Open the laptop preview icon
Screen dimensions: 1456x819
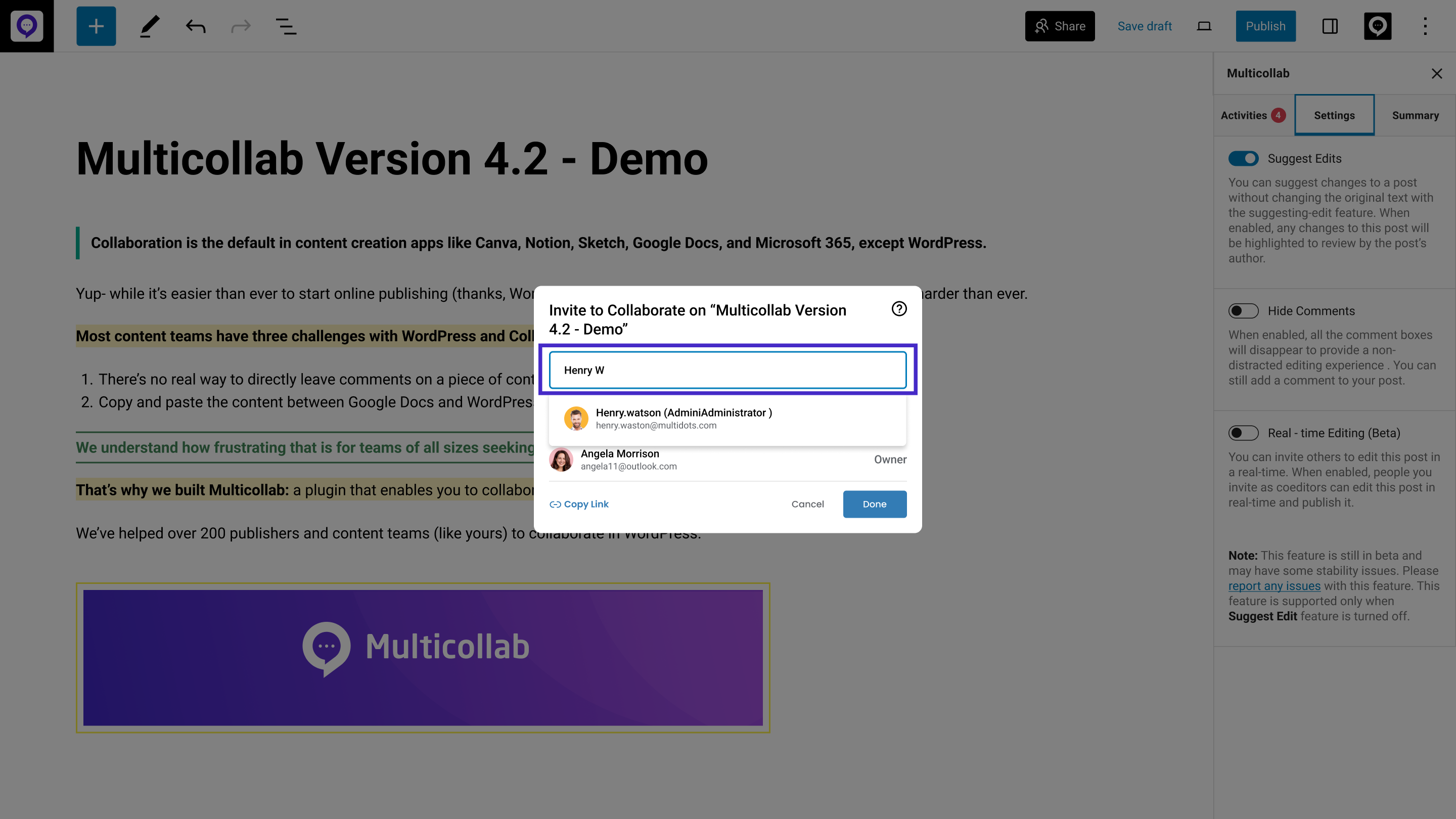[x=1204, y=26]
